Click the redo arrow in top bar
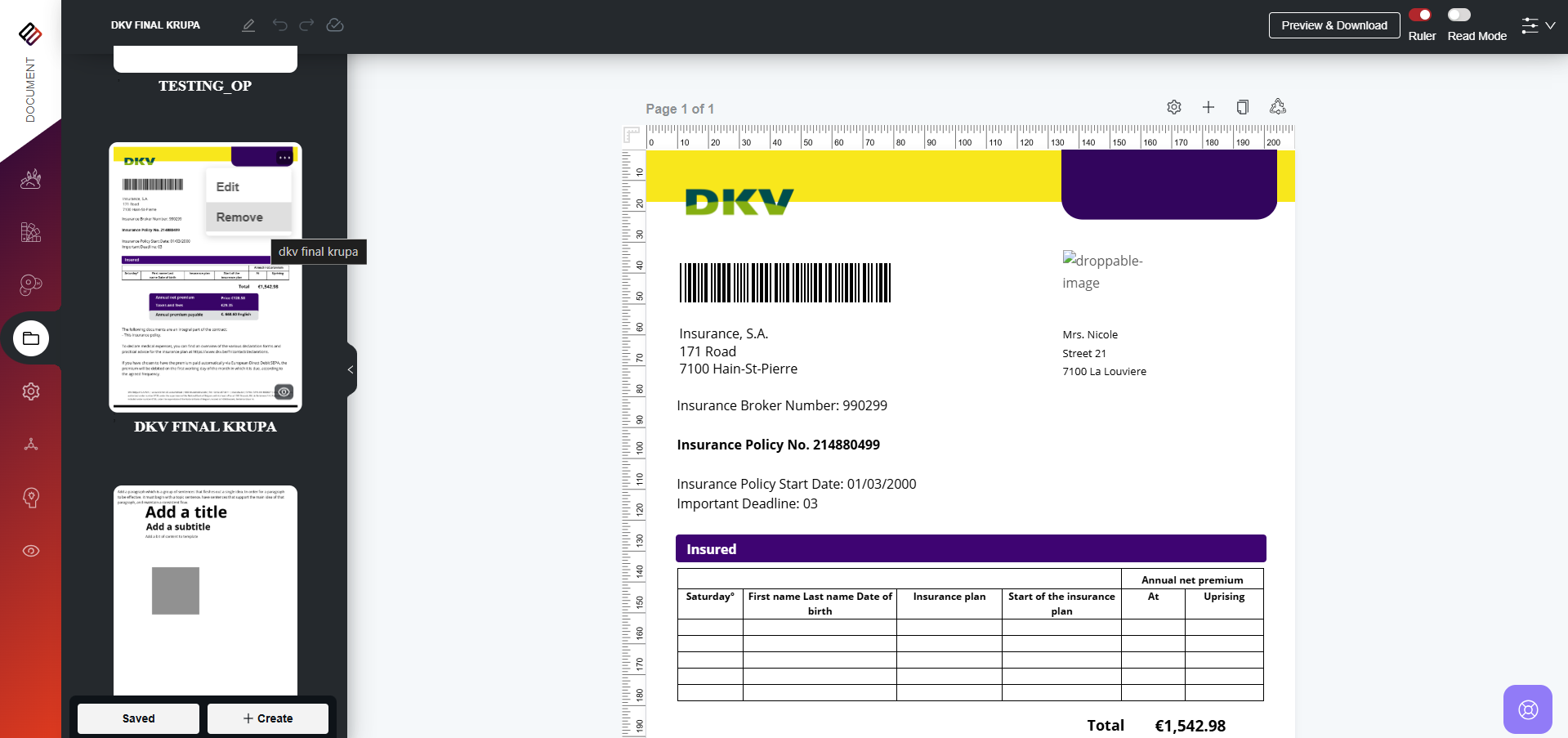 pyautogui.click(x=306, y=25)
